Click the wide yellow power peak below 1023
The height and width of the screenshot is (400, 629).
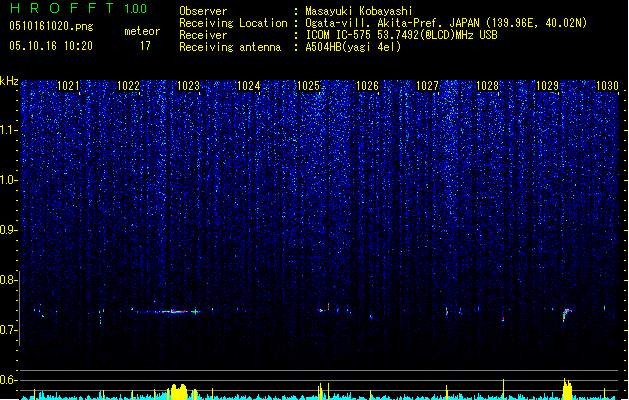pos(179,392)
